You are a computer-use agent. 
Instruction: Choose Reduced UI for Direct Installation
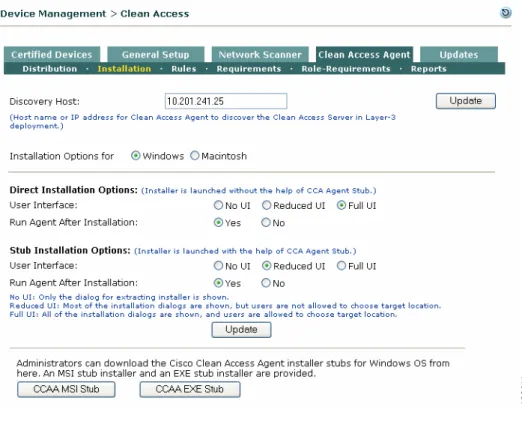(x=266, y=205)
